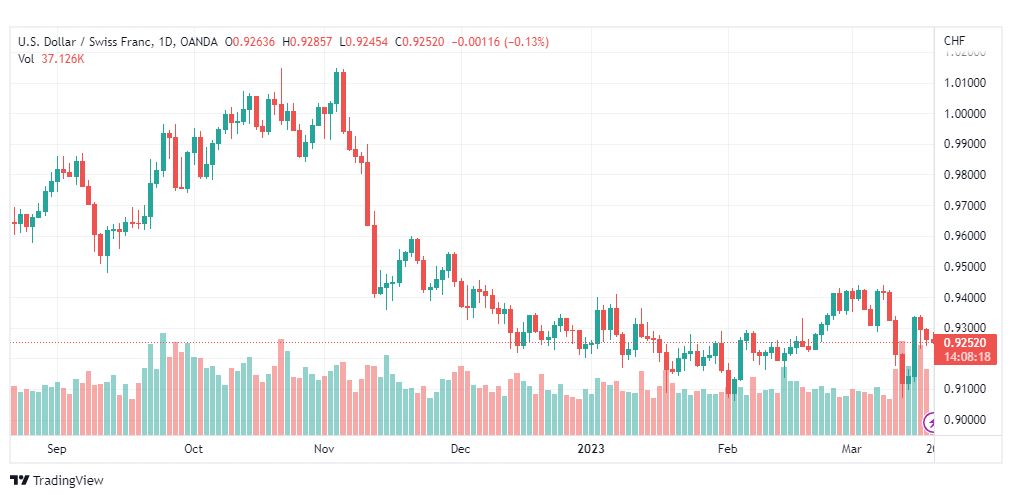
Task: Click the TradingView logo icon
Action: (20, 481)
